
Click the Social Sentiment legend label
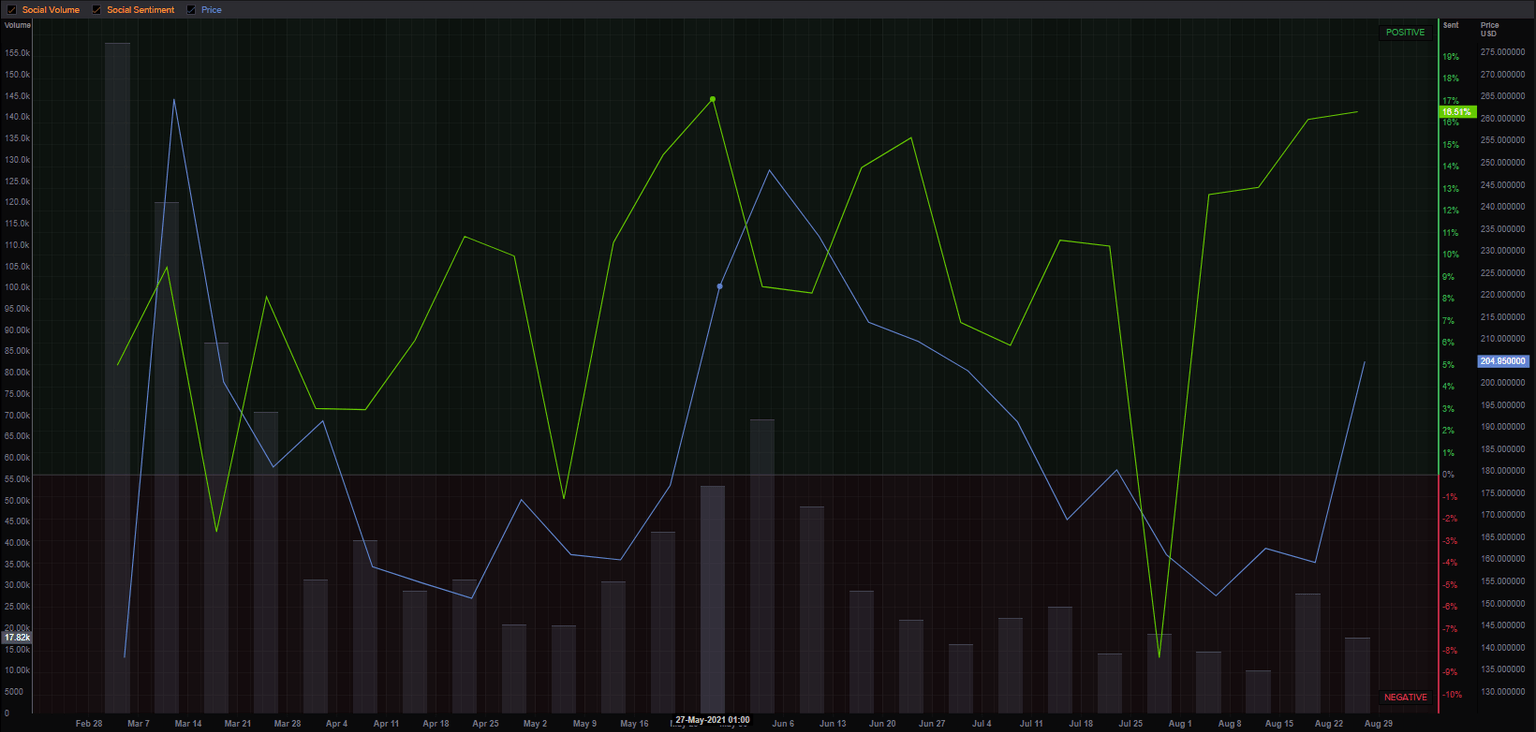tap(140, 10)
